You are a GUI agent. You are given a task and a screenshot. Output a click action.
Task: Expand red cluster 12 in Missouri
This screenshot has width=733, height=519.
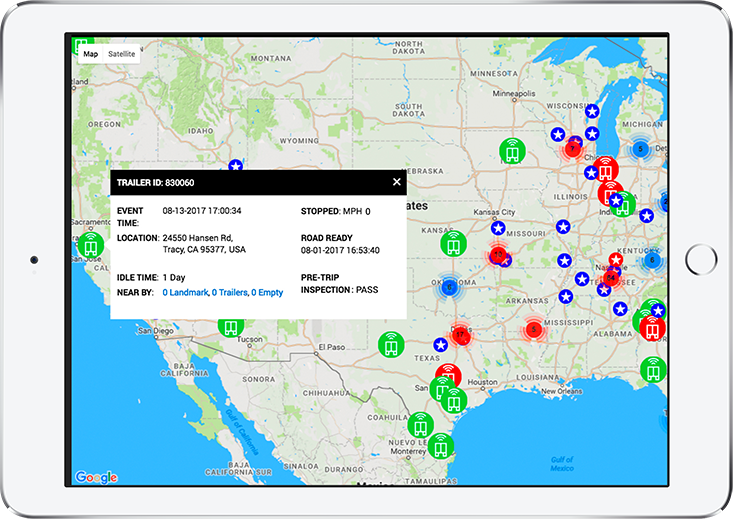tap(497, 255)
